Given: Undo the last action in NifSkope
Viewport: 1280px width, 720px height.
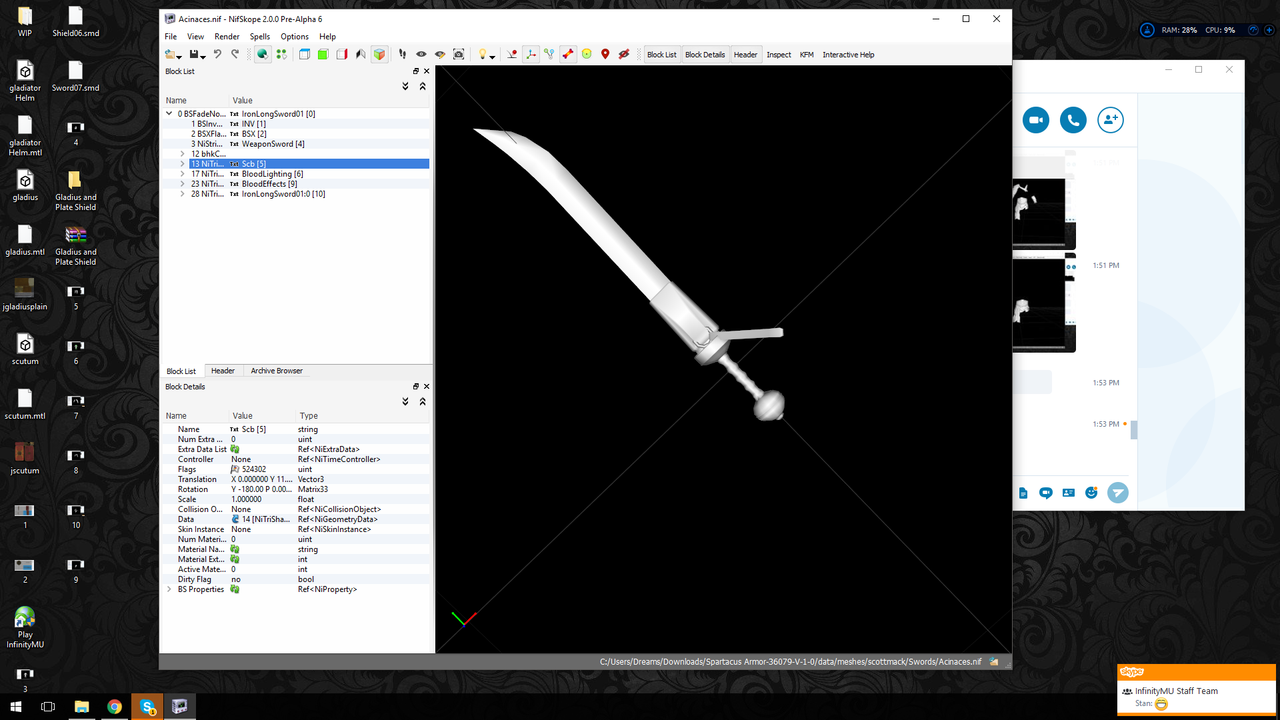Looking at the screenshot, I should coord(217,54).
